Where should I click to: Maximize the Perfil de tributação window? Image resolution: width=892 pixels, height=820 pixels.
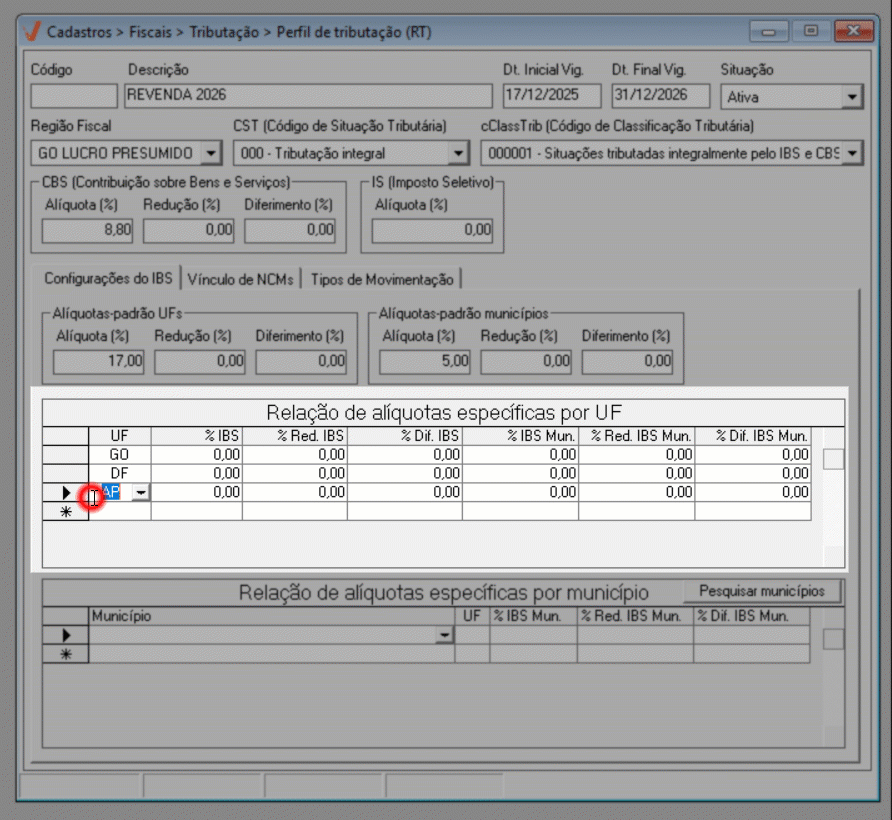(x=811, y=31)
